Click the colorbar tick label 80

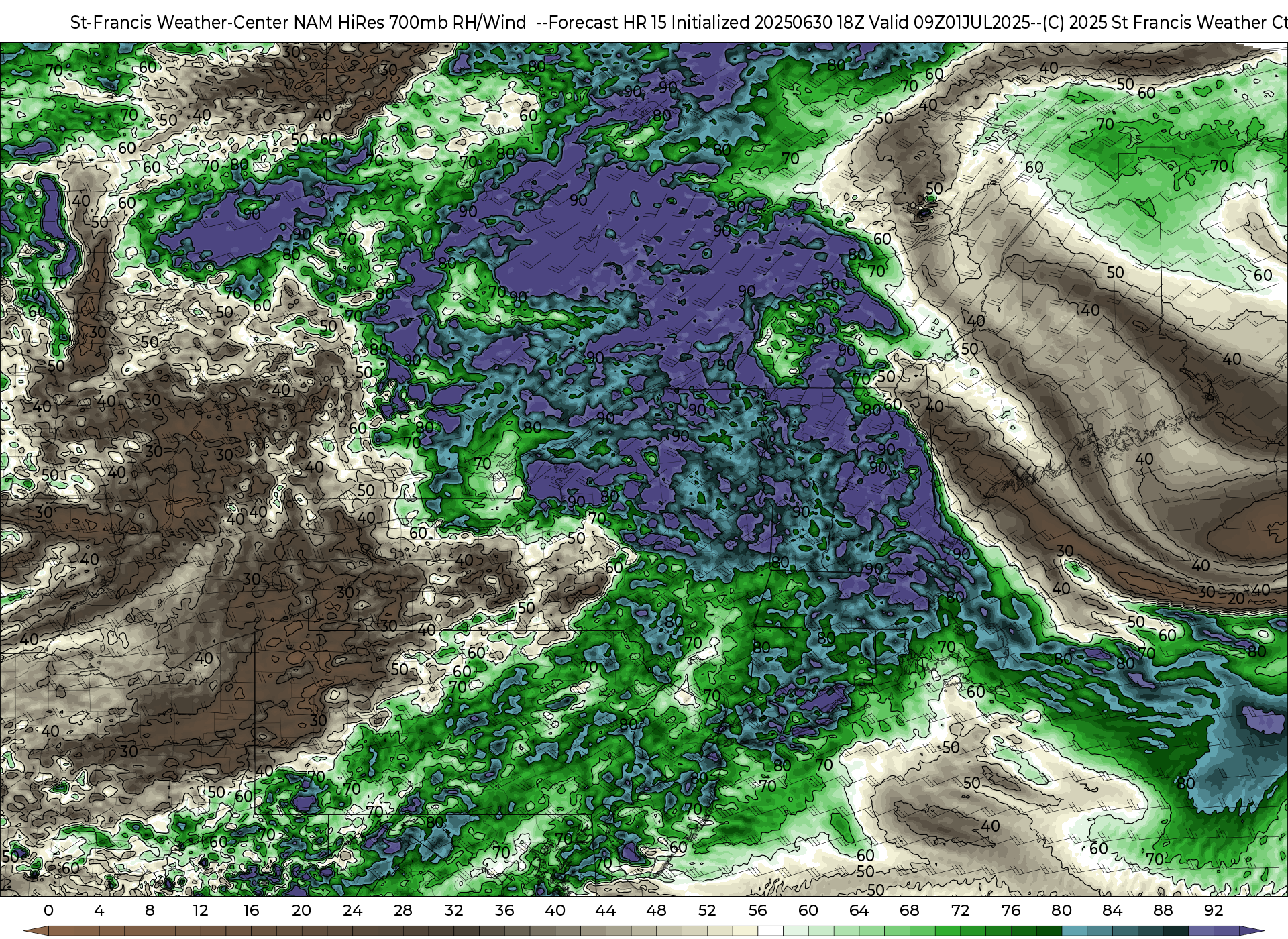click(x=1061, y=911)
